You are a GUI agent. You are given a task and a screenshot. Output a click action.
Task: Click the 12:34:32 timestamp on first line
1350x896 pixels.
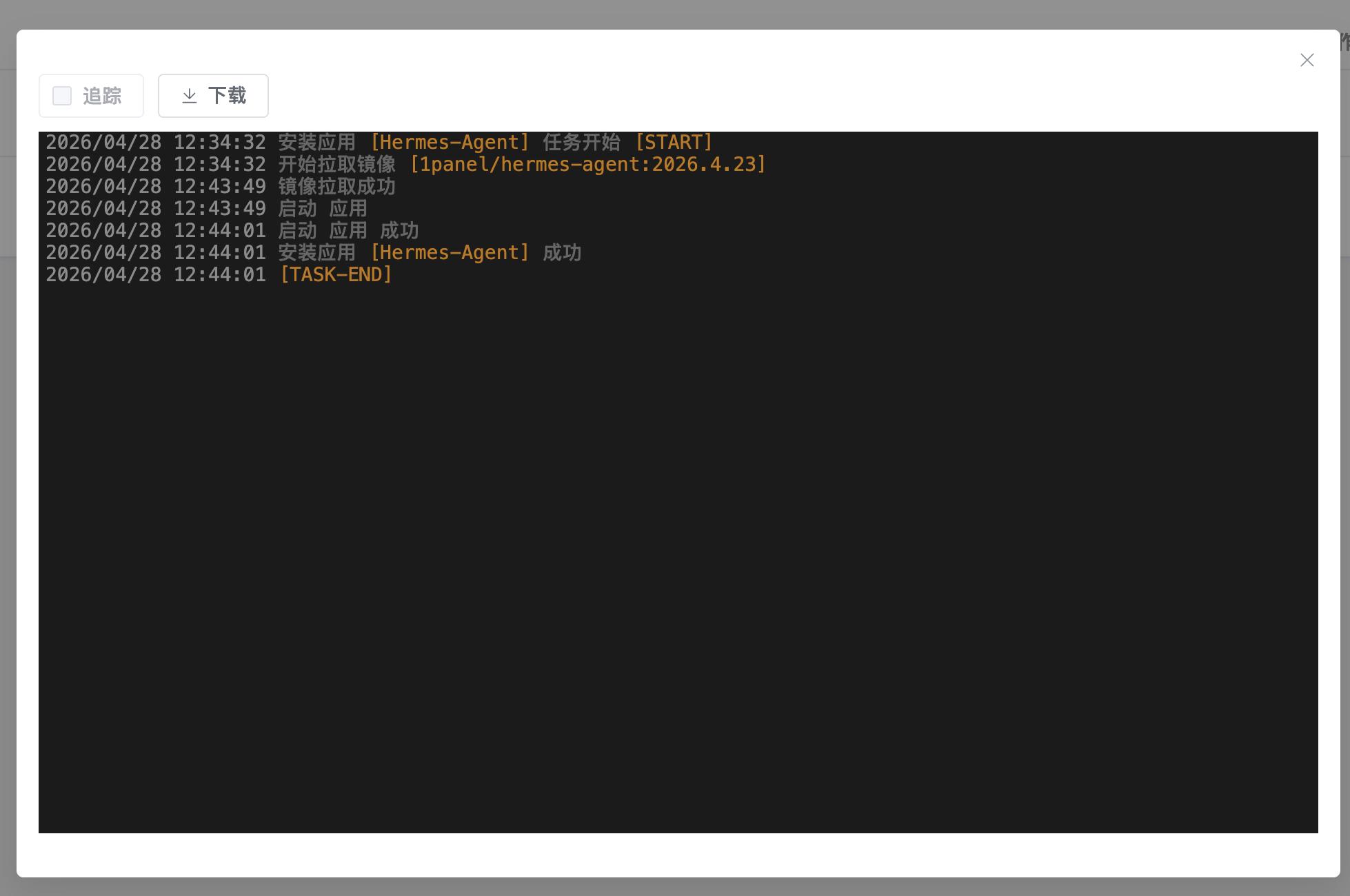(x=219, y=143)
